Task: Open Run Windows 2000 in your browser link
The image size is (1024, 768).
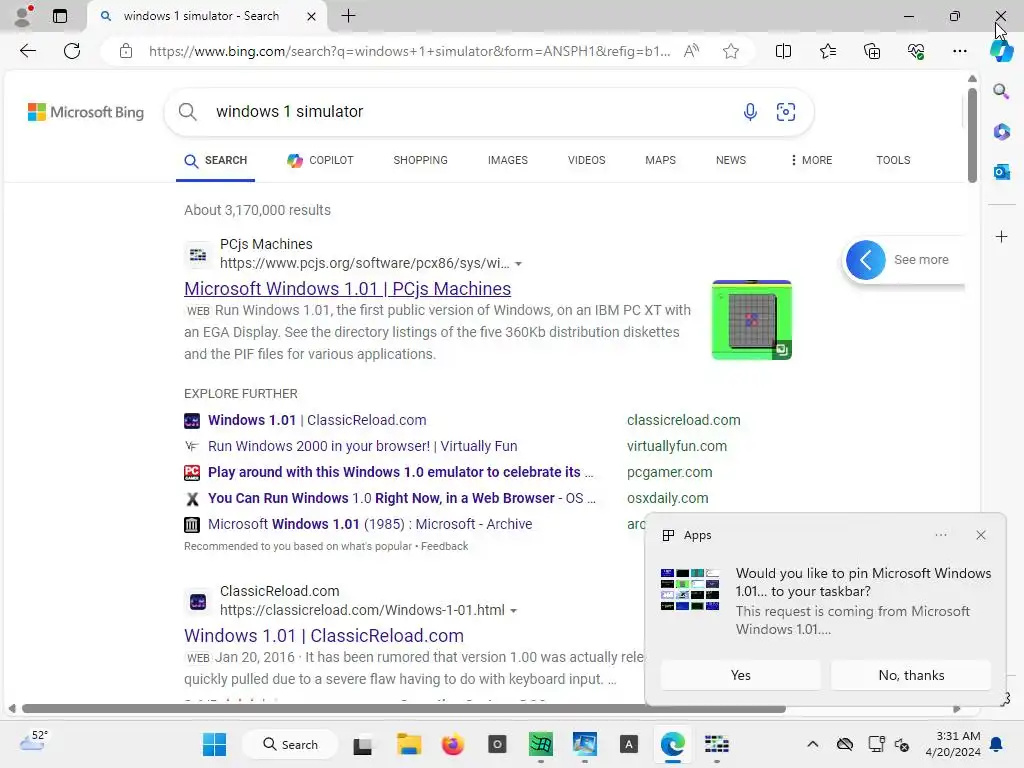Action: [x=362, y=446]
